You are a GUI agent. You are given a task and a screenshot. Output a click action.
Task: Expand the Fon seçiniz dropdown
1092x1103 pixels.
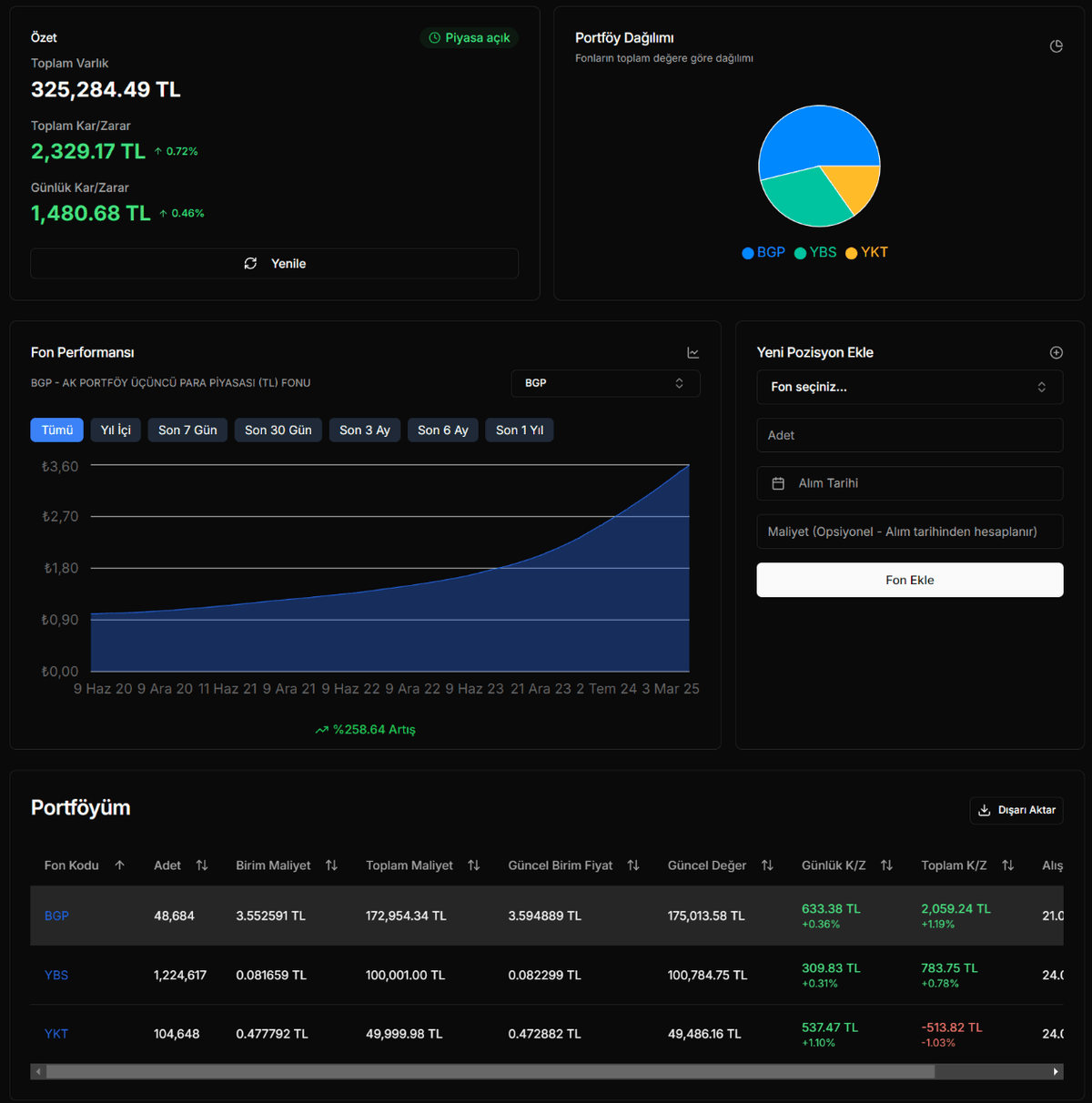pyautogui.click(x=909, y=387)
